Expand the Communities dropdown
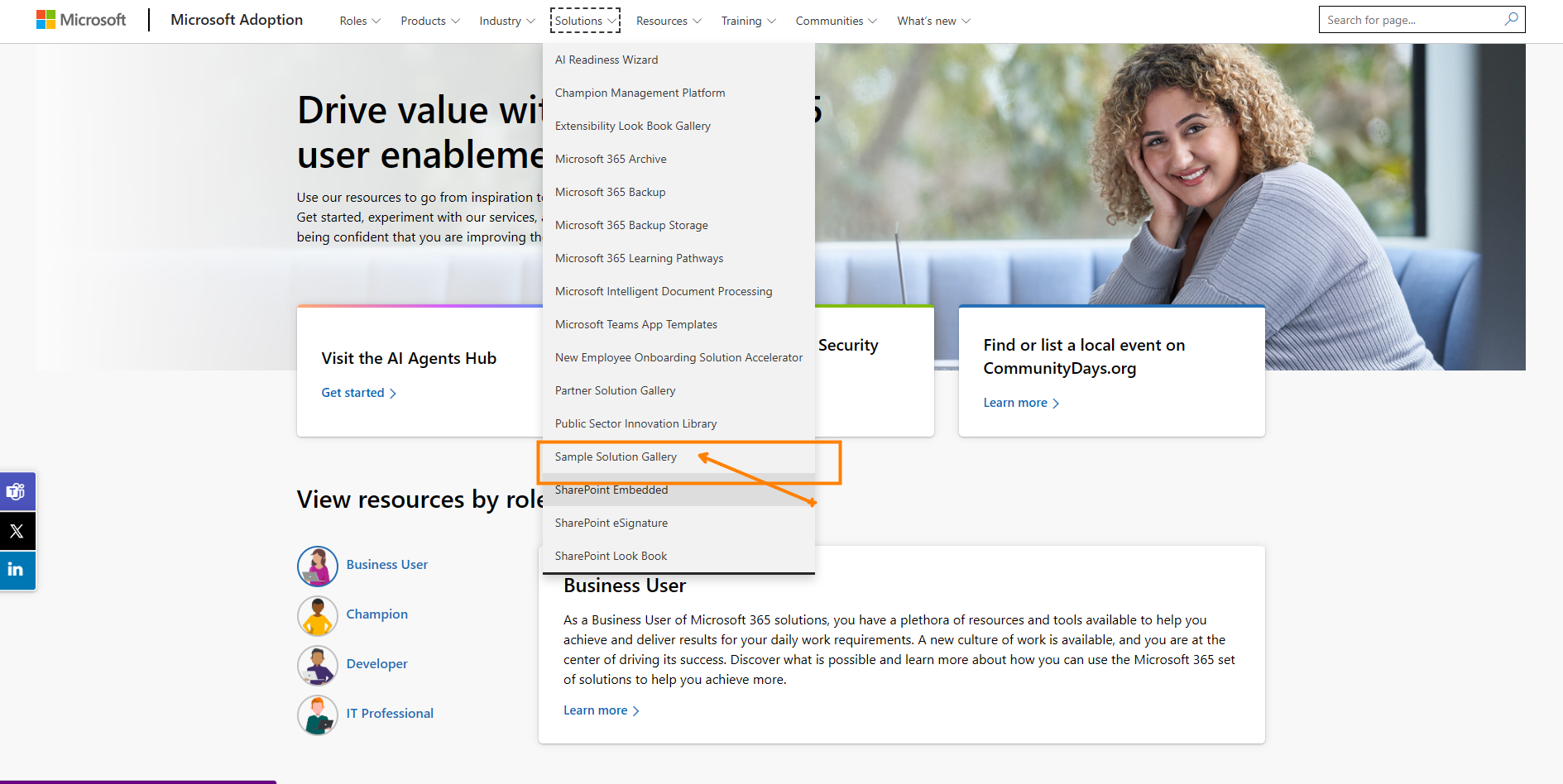The width and height of the screenshot is (1563, 784). (x=836, y=21)
